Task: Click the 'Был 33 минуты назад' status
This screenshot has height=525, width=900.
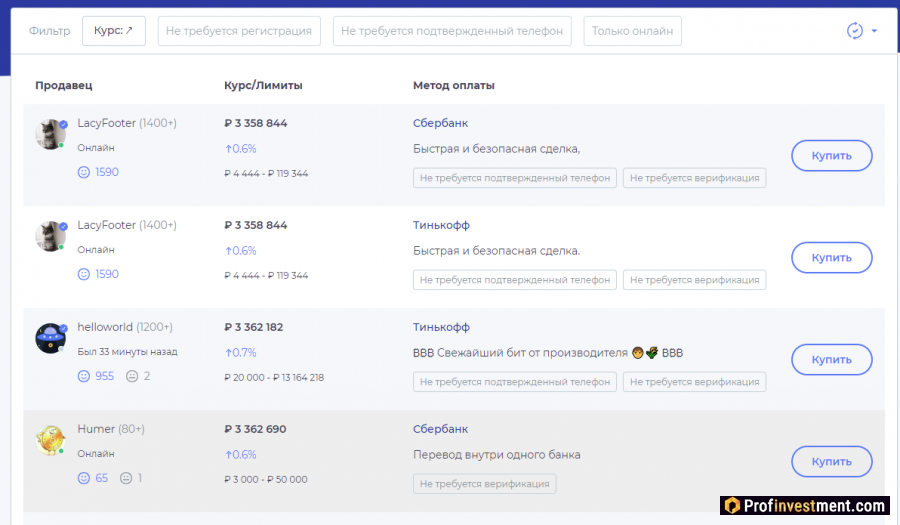Action: [x=127, y=352]
